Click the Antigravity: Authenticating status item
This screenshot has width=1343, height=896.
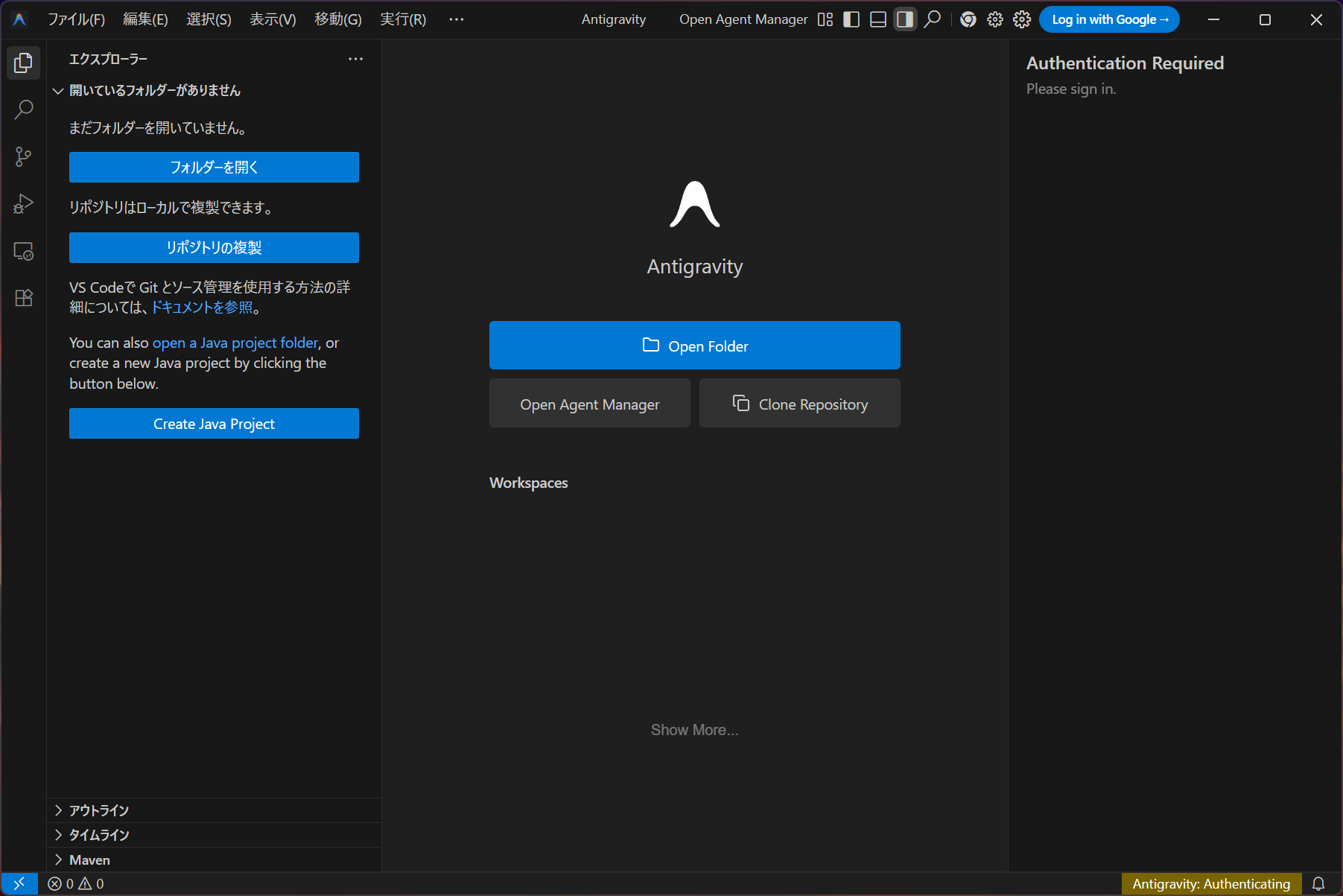tap(1211, 884)
